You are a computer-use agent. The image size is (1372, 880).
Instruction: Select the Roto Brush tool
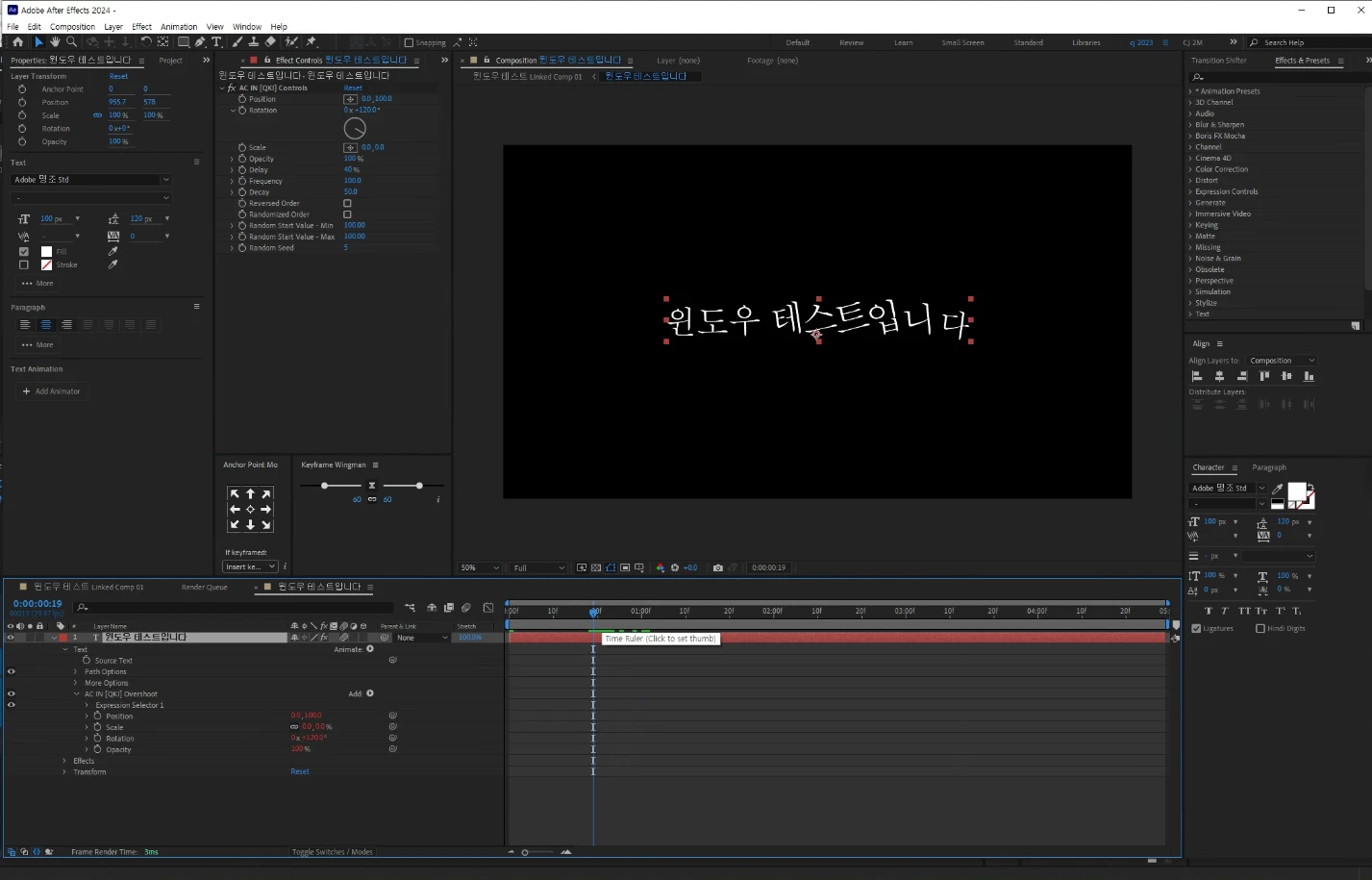pos(291,42)
